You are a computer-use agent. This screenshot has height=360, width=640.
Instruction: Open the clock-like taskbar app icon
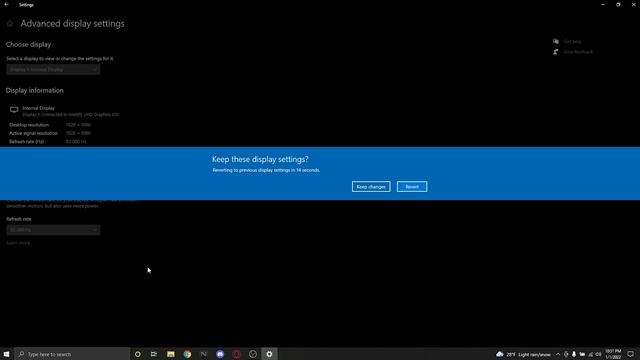[253, 354]
